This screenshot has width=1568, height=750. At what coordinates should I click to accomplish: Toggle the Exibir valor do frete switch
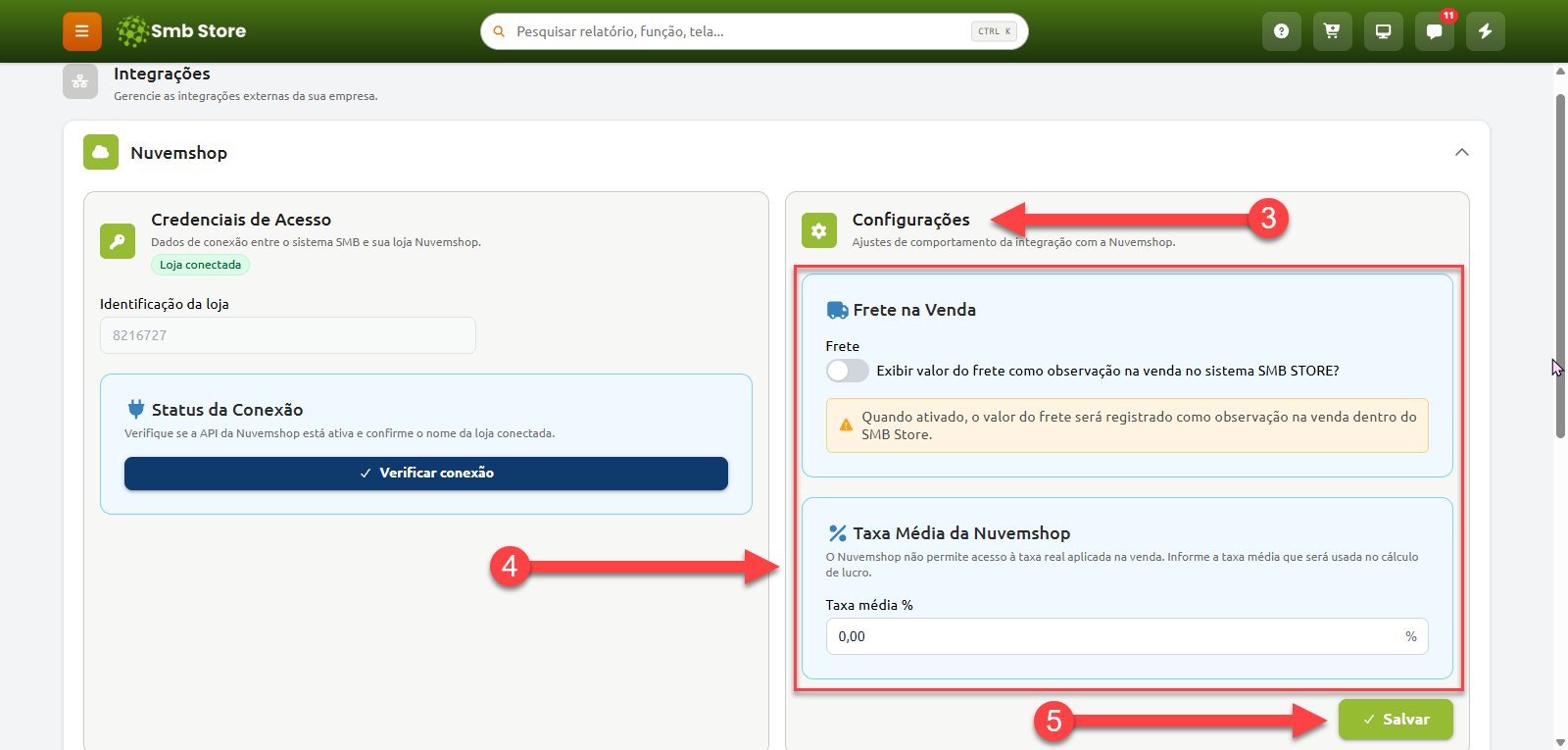click(x=847, y=371)
